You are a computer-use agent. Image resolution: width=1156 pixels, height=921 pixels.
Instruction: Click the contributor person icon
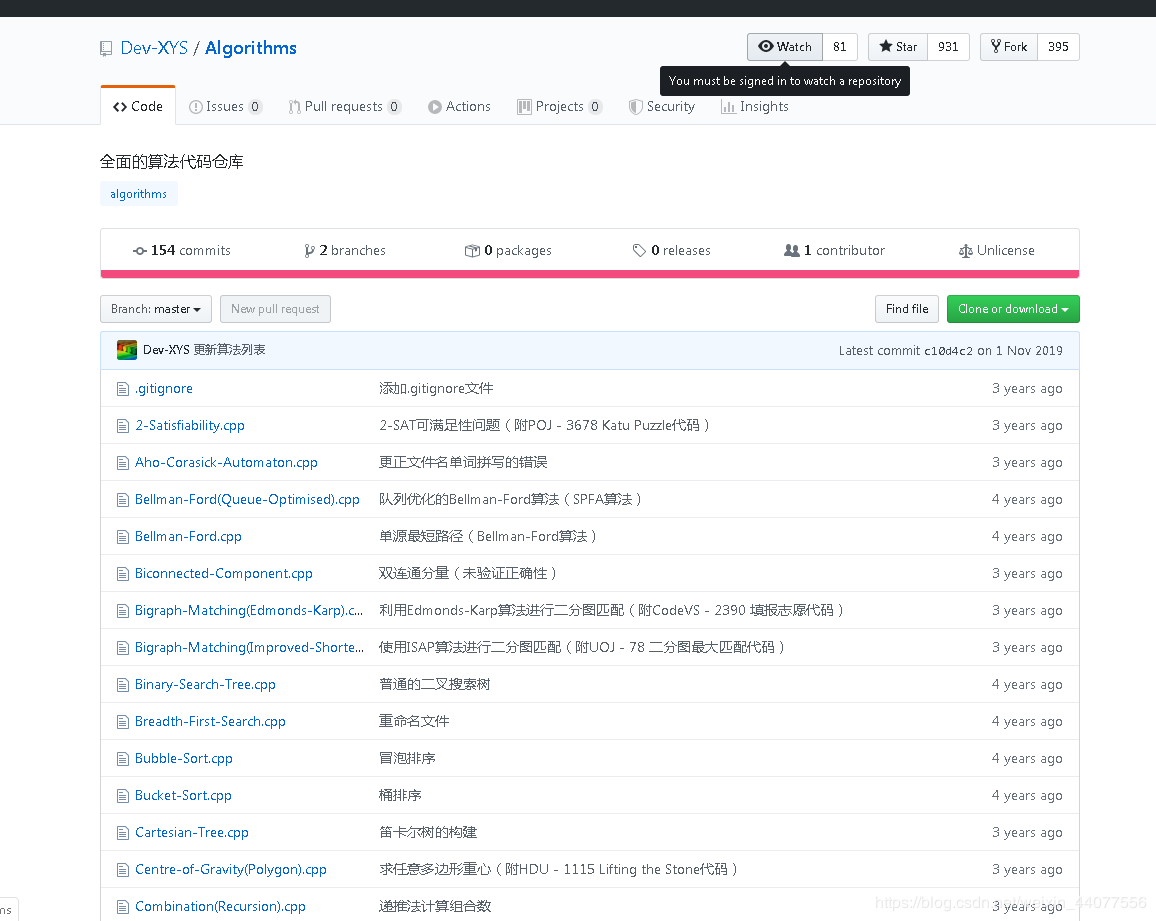coord(792,250)
